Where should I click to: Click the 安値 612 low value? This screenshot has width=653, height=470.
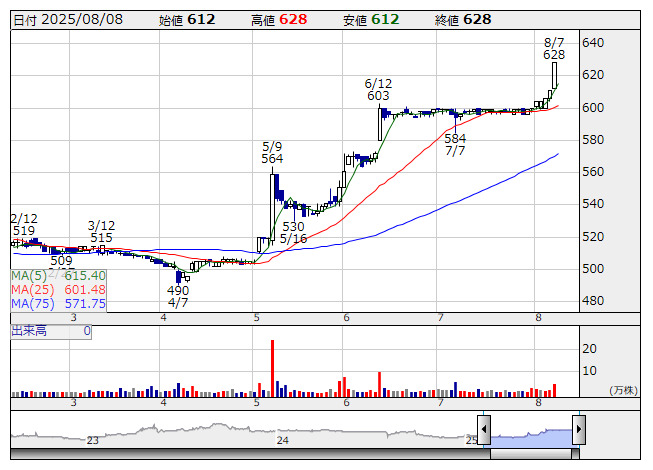[371, 20]
